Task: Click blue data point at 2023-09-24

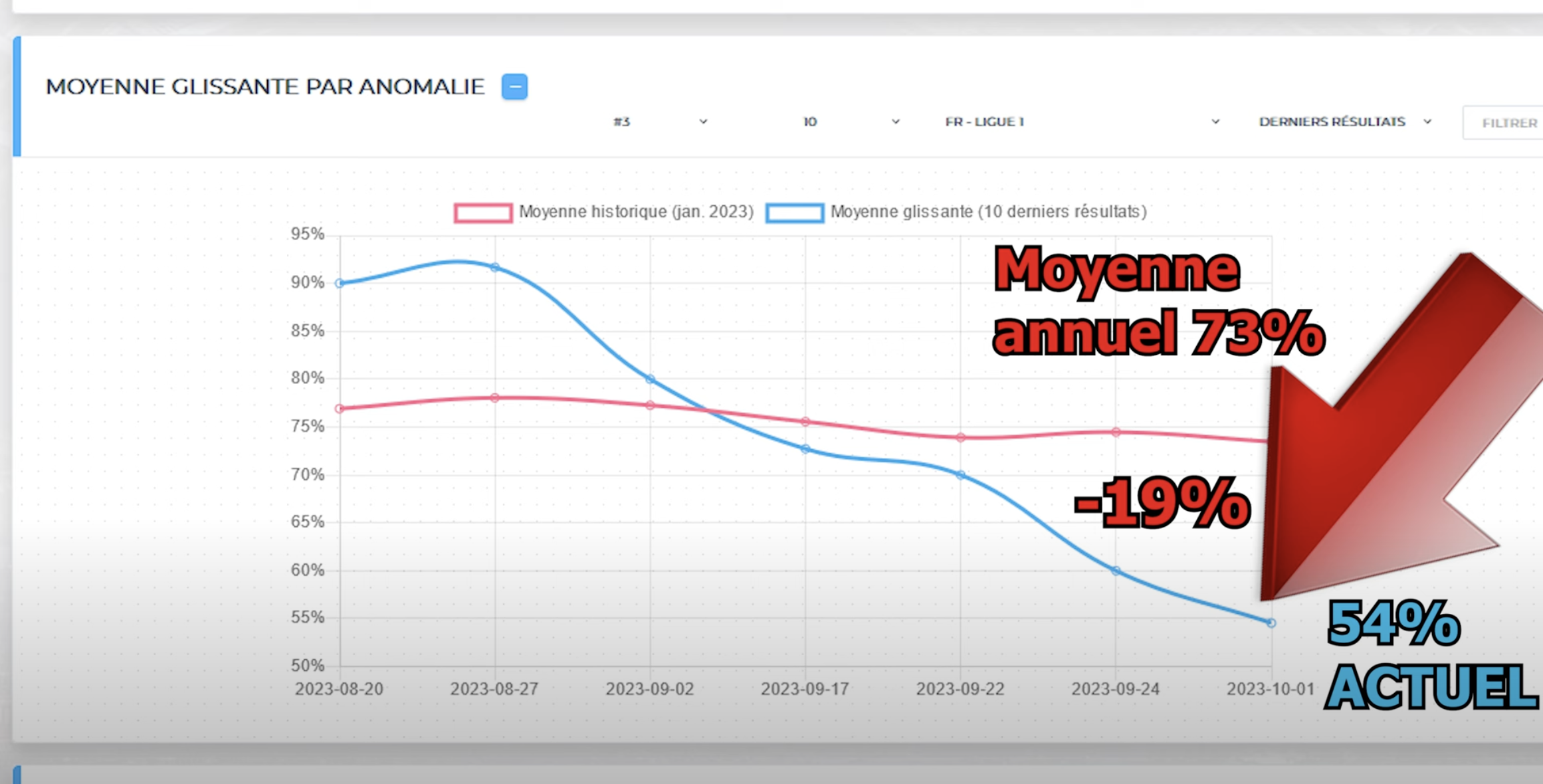Action: tap(1116, 571)
